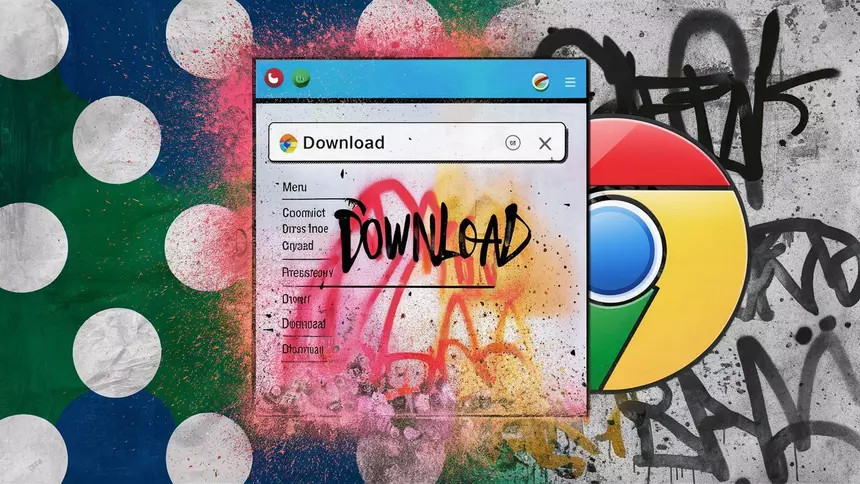
Task: Open the hamburger menu icon
Action: [x=570, y=82]
